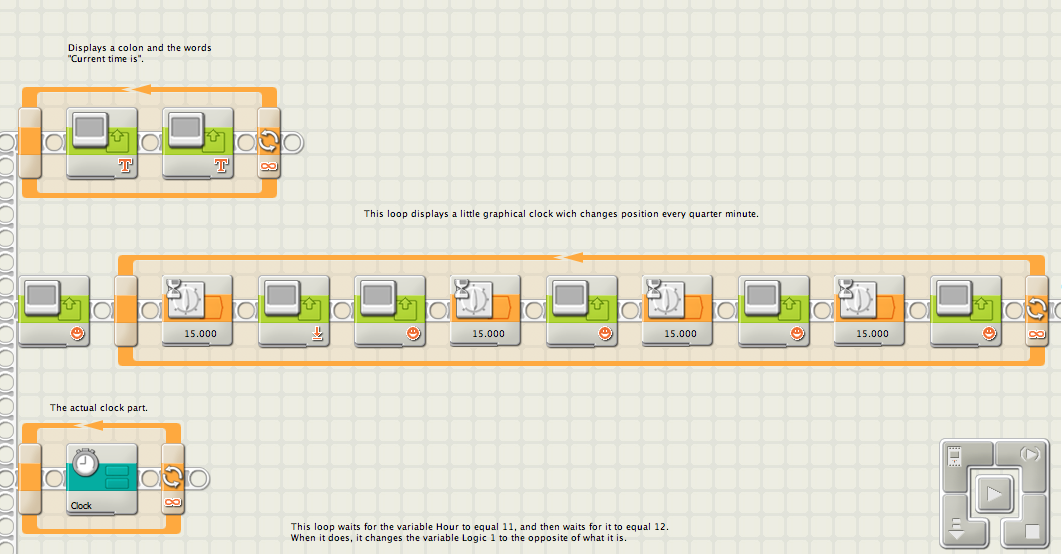
Task: Click the loop start tab of the graphical clock loop
Action: 126,311
